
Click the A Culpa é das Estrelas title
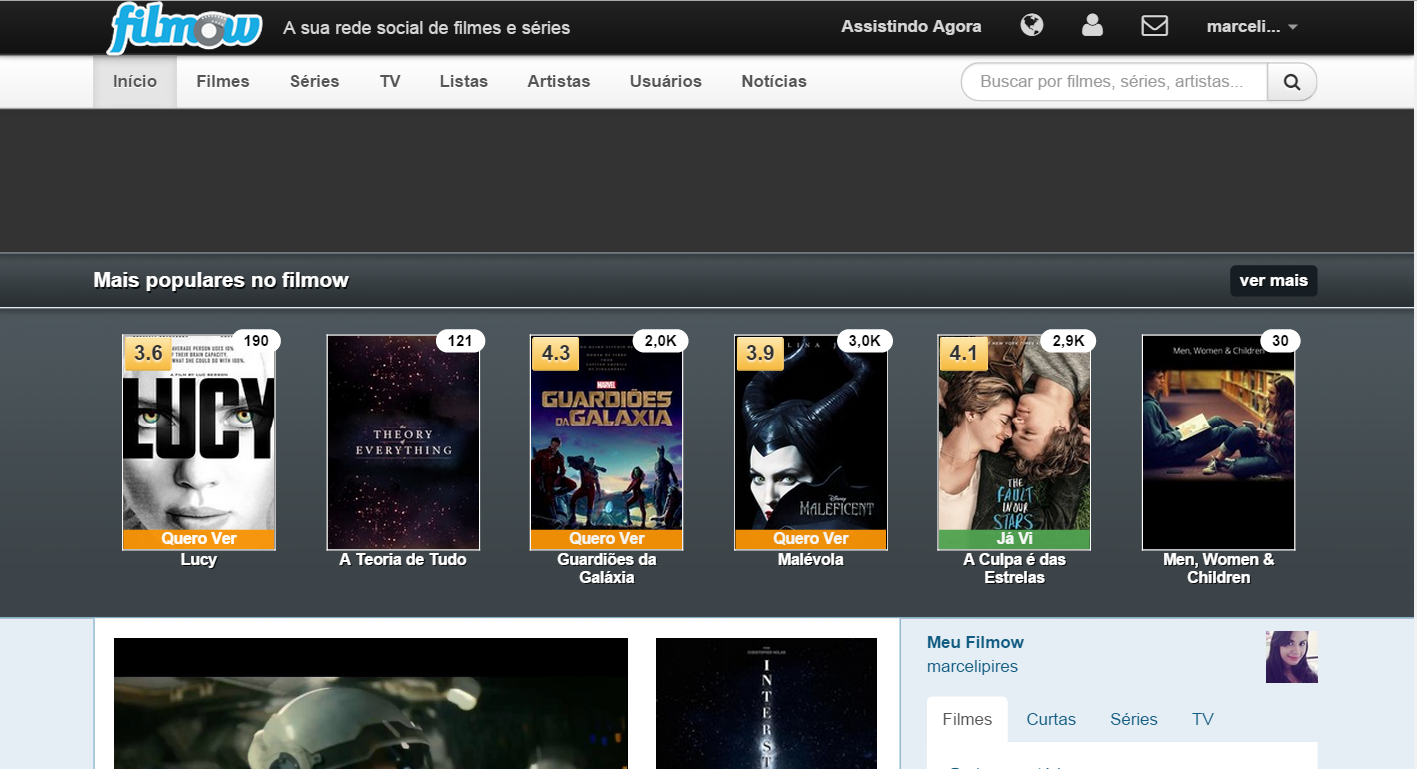[1015, 569]
